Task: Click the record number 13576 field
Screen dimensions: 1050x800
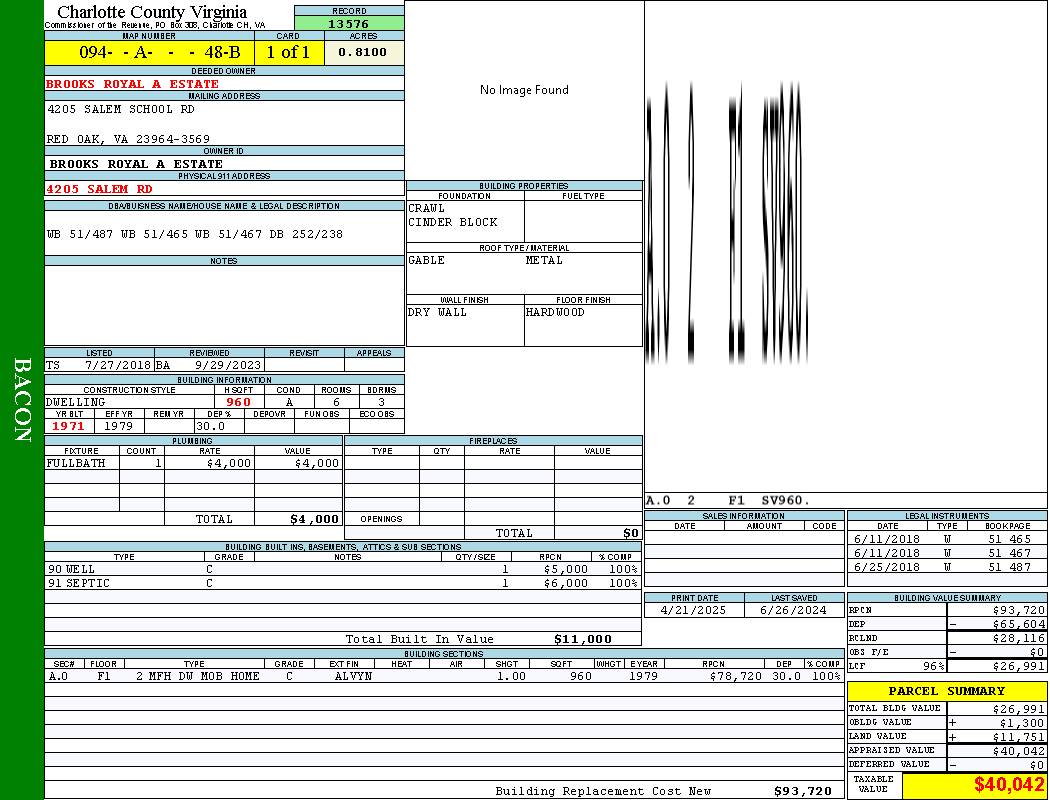Action: pyautogui.click(x=349, y=23)
